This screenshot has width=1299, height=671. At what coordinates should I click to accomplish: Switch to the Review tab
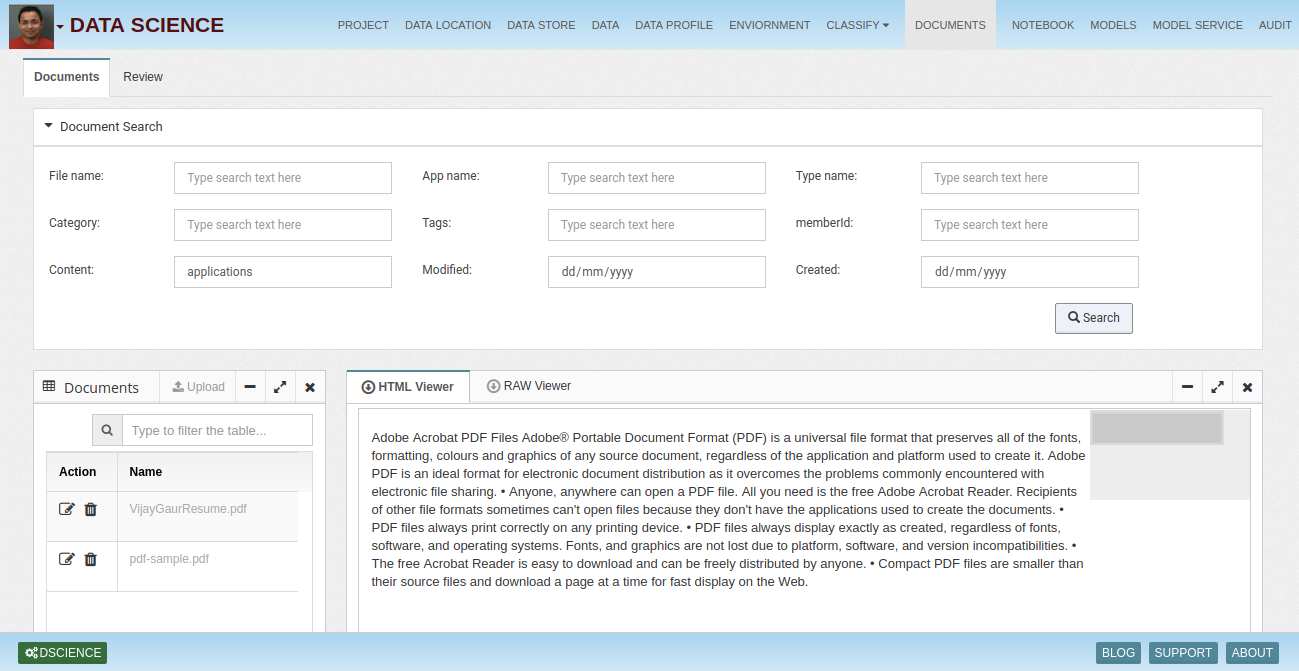tap(143, 77)
